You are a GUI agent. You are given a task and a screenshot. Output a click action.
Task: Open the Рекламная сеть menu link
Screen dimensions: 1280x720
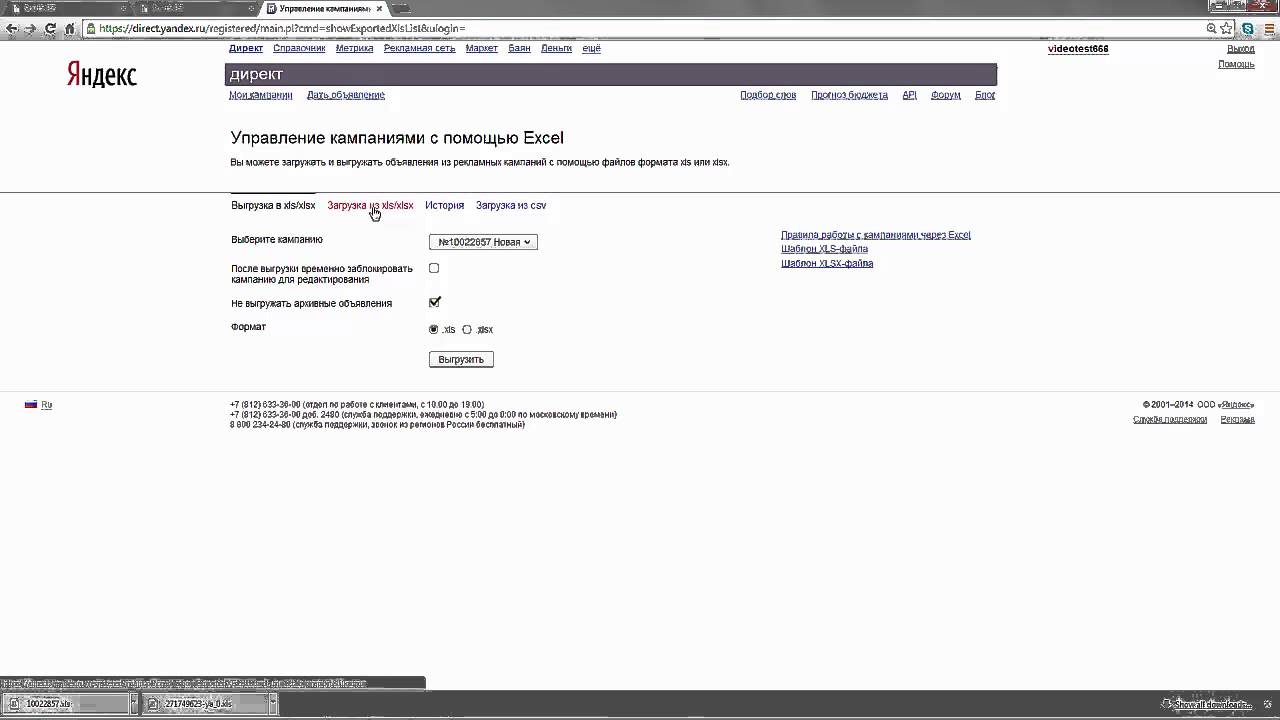[419, 48]
